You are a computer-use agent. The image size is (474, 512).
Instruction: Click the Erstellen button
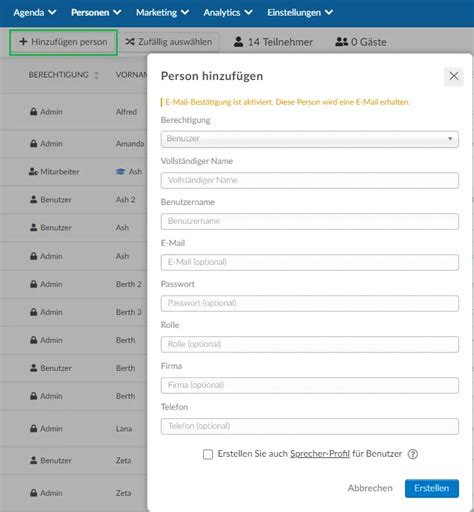[432, 488]
